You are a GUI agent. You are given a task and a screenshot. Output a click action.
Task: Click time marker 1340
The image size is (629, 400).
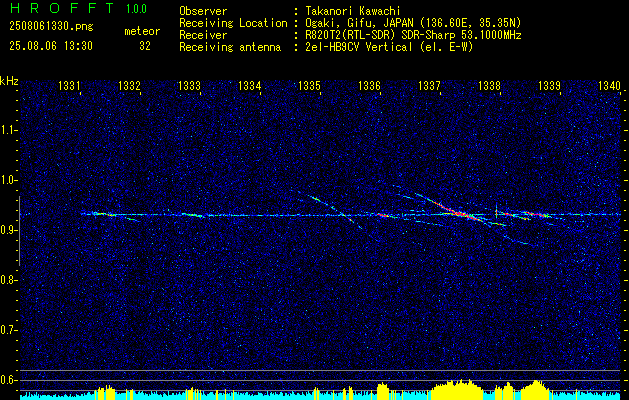tap(609, 85)
